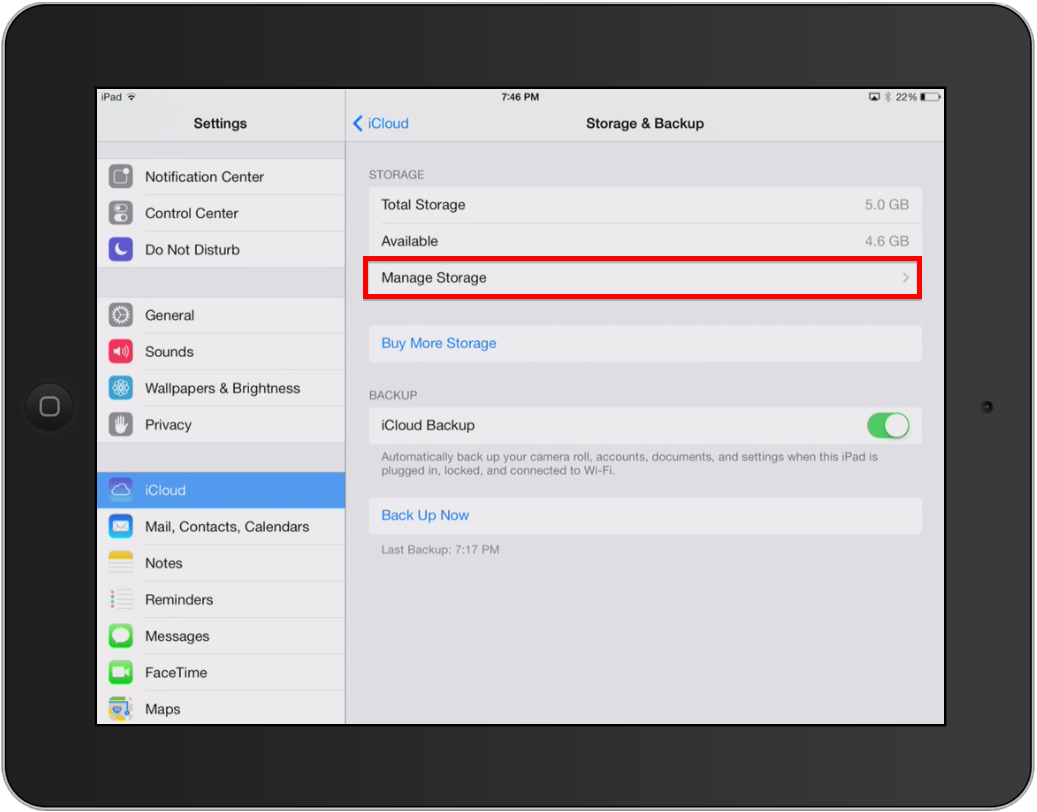Select Sounds in the sidebar
The height and width of the screenshot is (812, 1037).
click(x=221, y=351)
